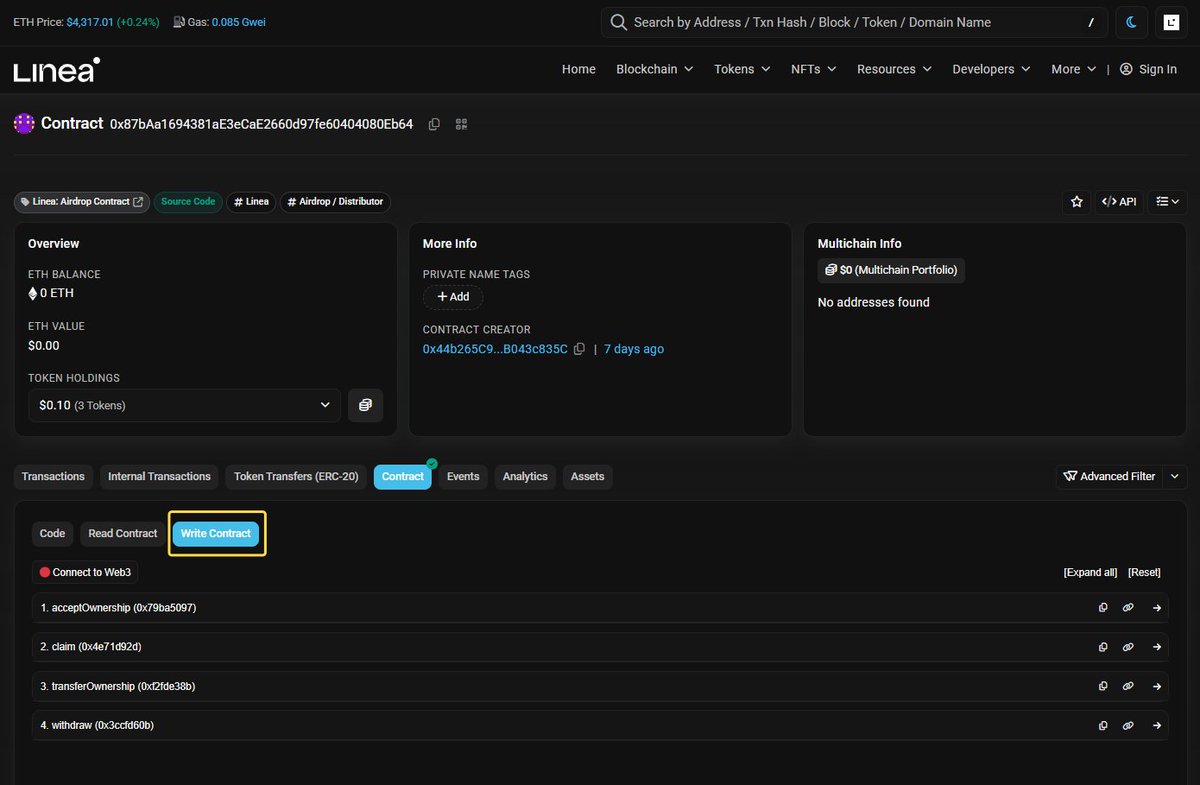1200x785 pixels.
Task: Expand the token holdings $0.10 dropdown
Action: point(184,405)
